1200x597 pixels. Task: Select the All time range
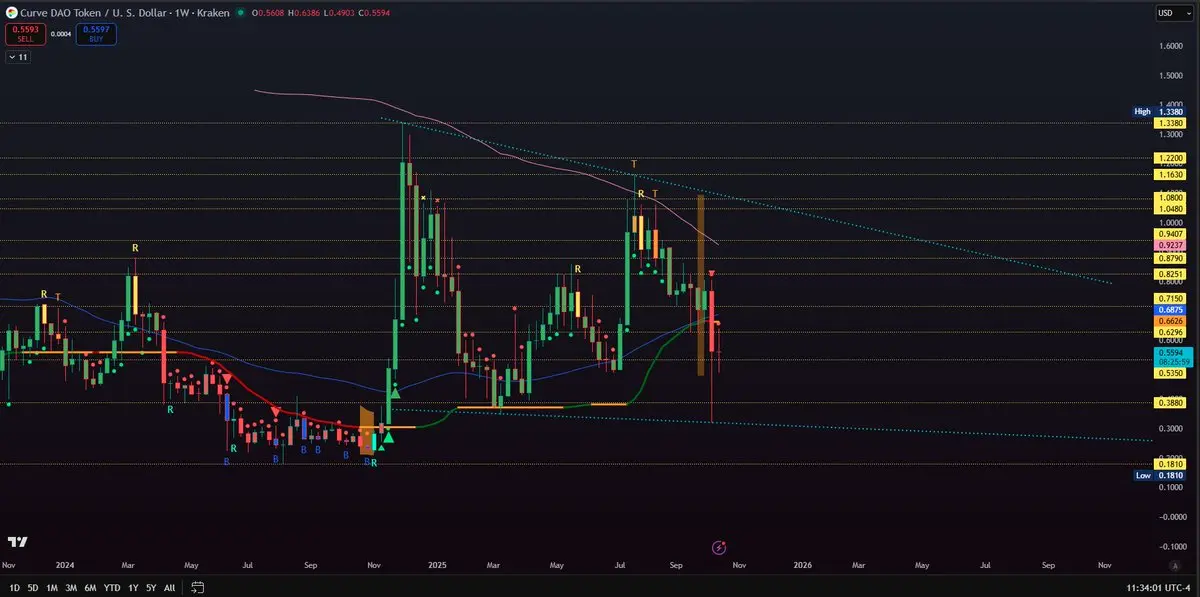(169, 587)
